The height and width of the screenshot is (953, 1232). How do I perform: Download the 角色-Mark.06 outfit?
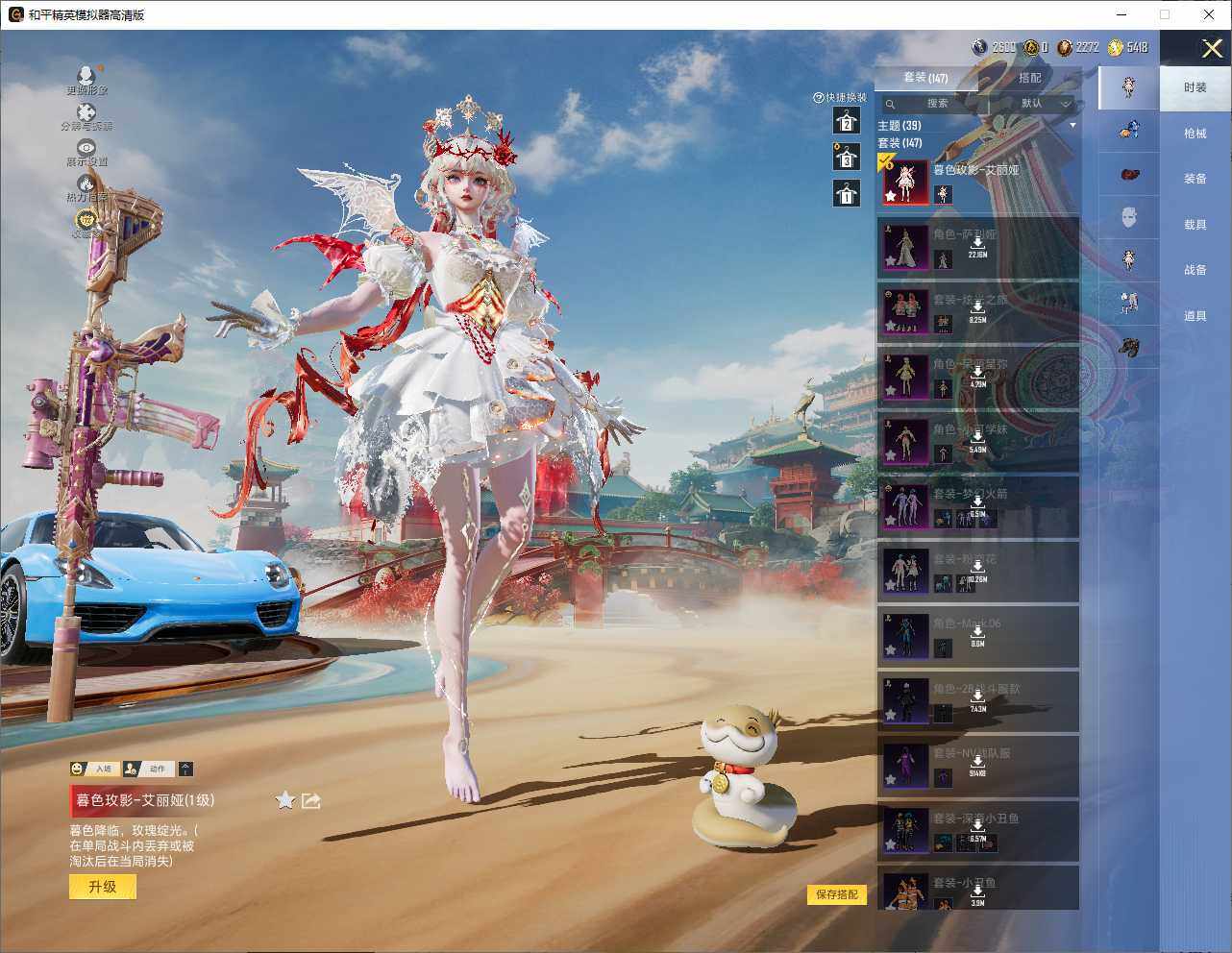click(977, 636)
